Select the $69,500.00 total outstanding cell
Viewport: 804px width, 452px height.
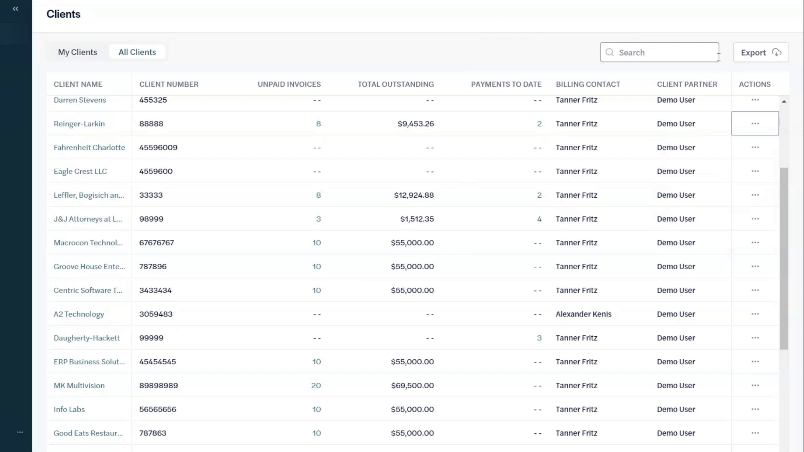[x=412, y=385]
